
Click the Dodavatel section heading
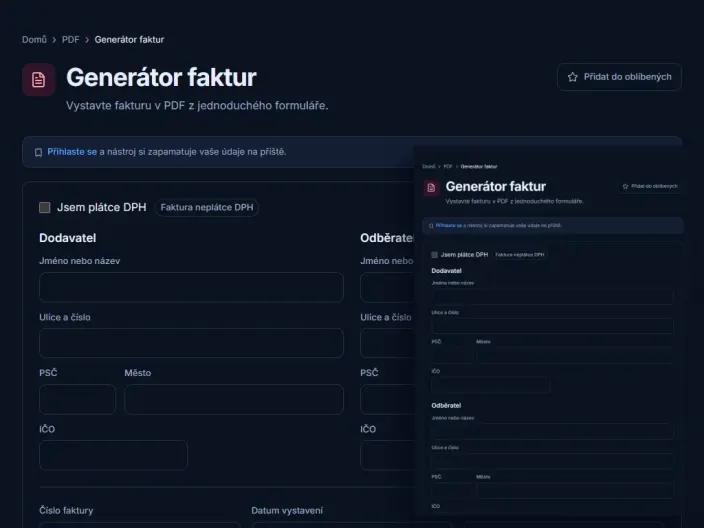[68, 238]
